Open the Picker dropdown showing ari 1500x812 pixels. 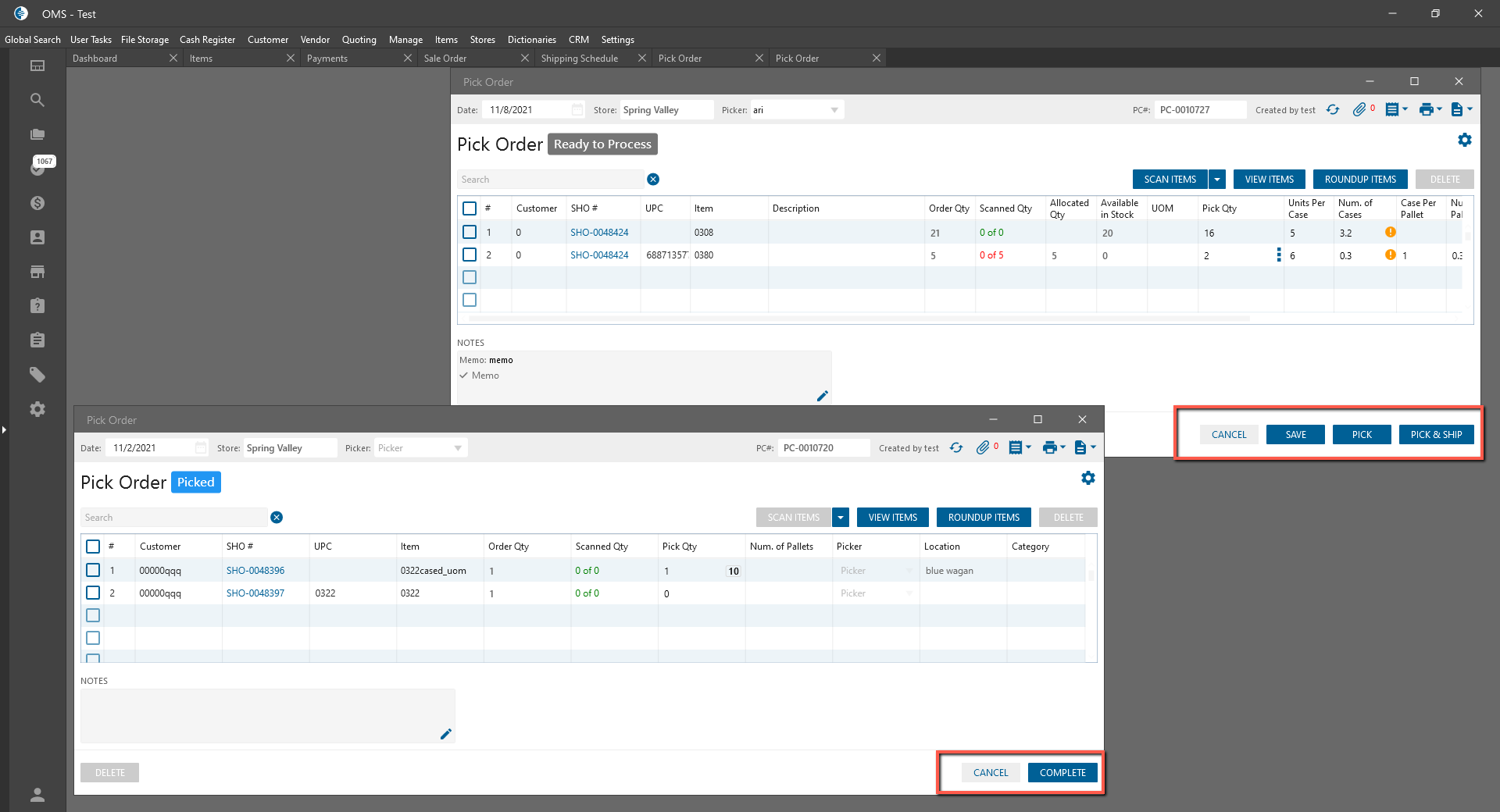click(x=834, y=110)
